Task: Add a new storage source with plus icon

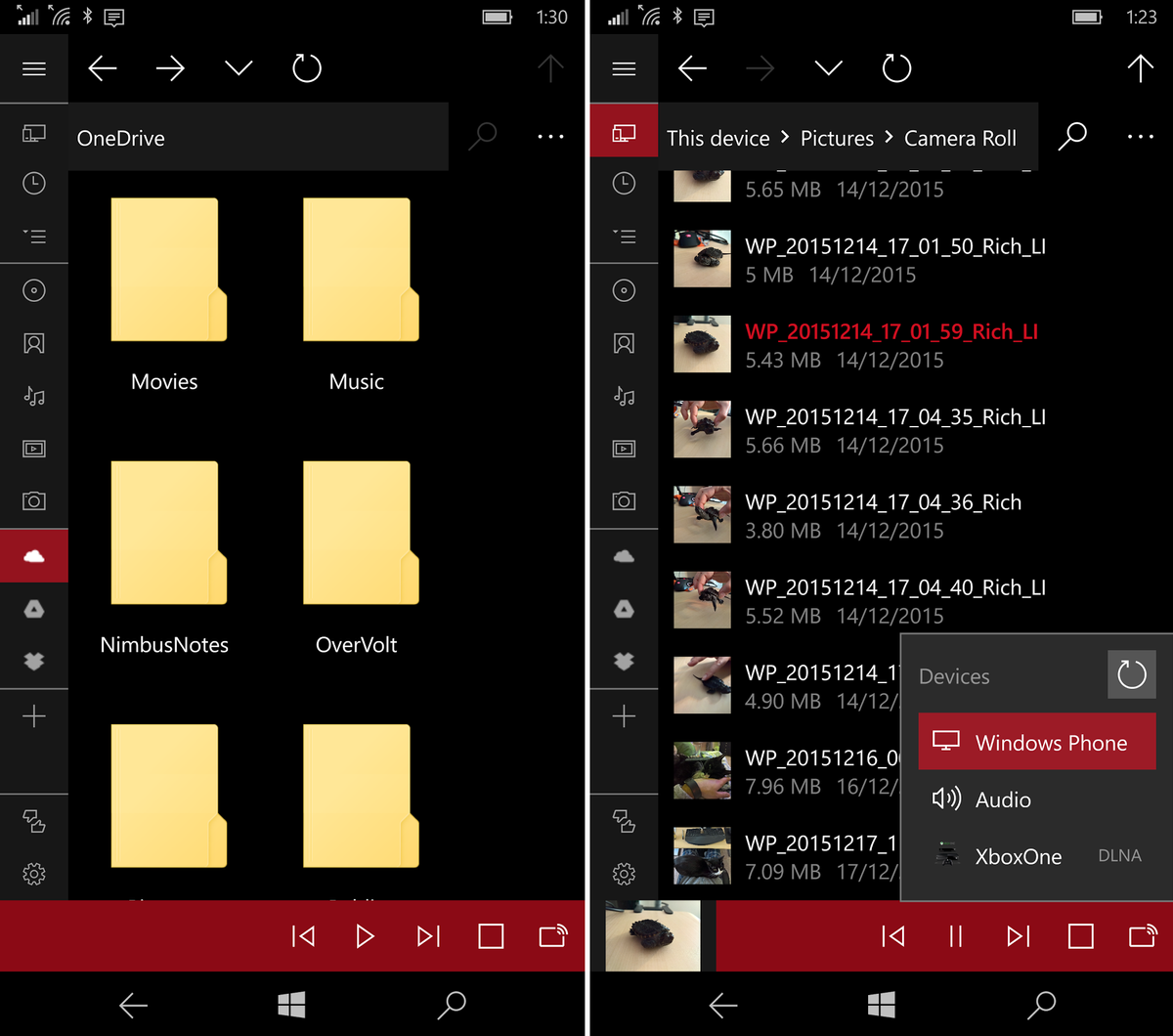Action: point(34,715)
